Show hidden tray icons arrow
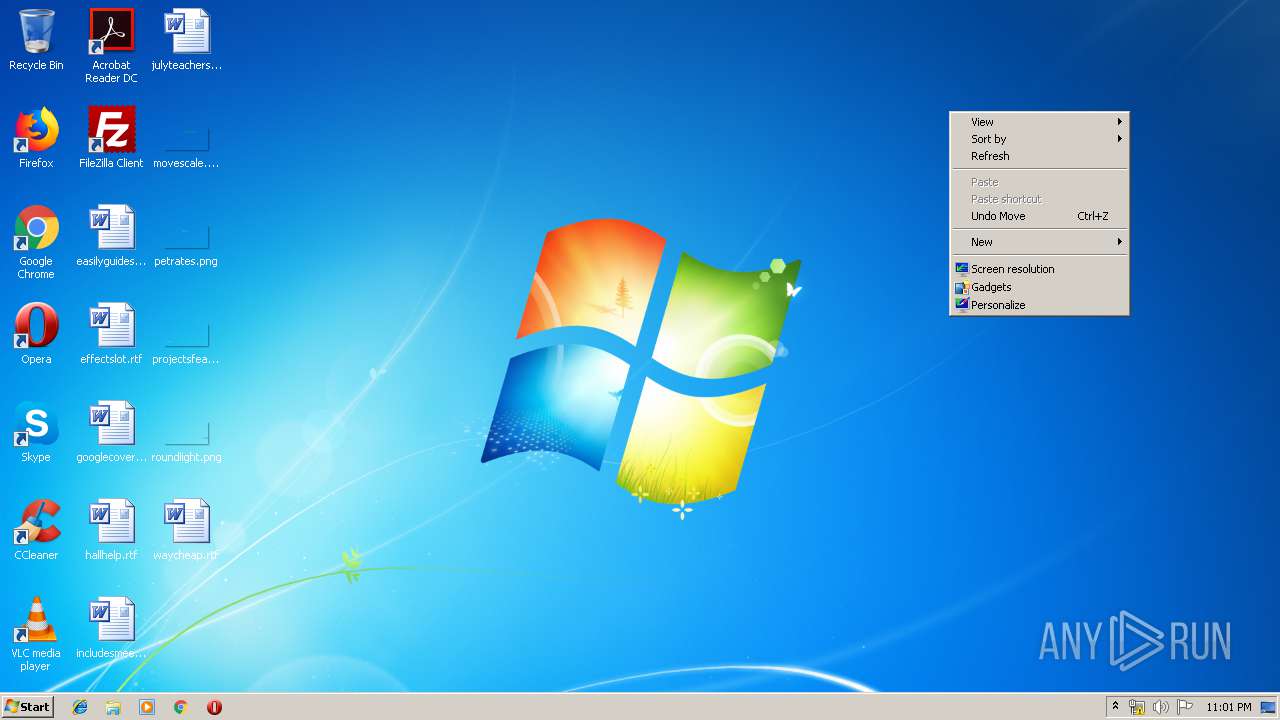Image resolution: width=1280 pixels, height=720 pixels. point(1115,707)
